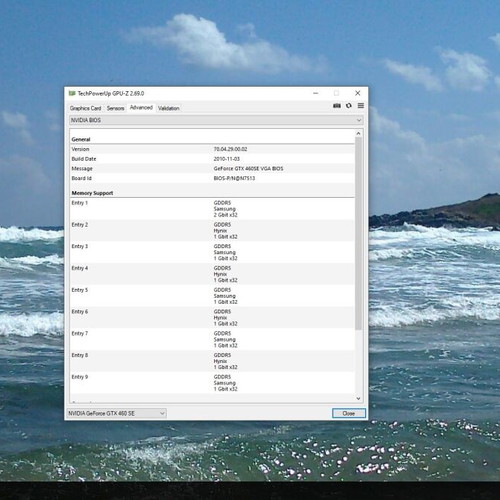Click the screenshot camera icon
The height and width of the screenshot is (500, 500).
point(337,106)
